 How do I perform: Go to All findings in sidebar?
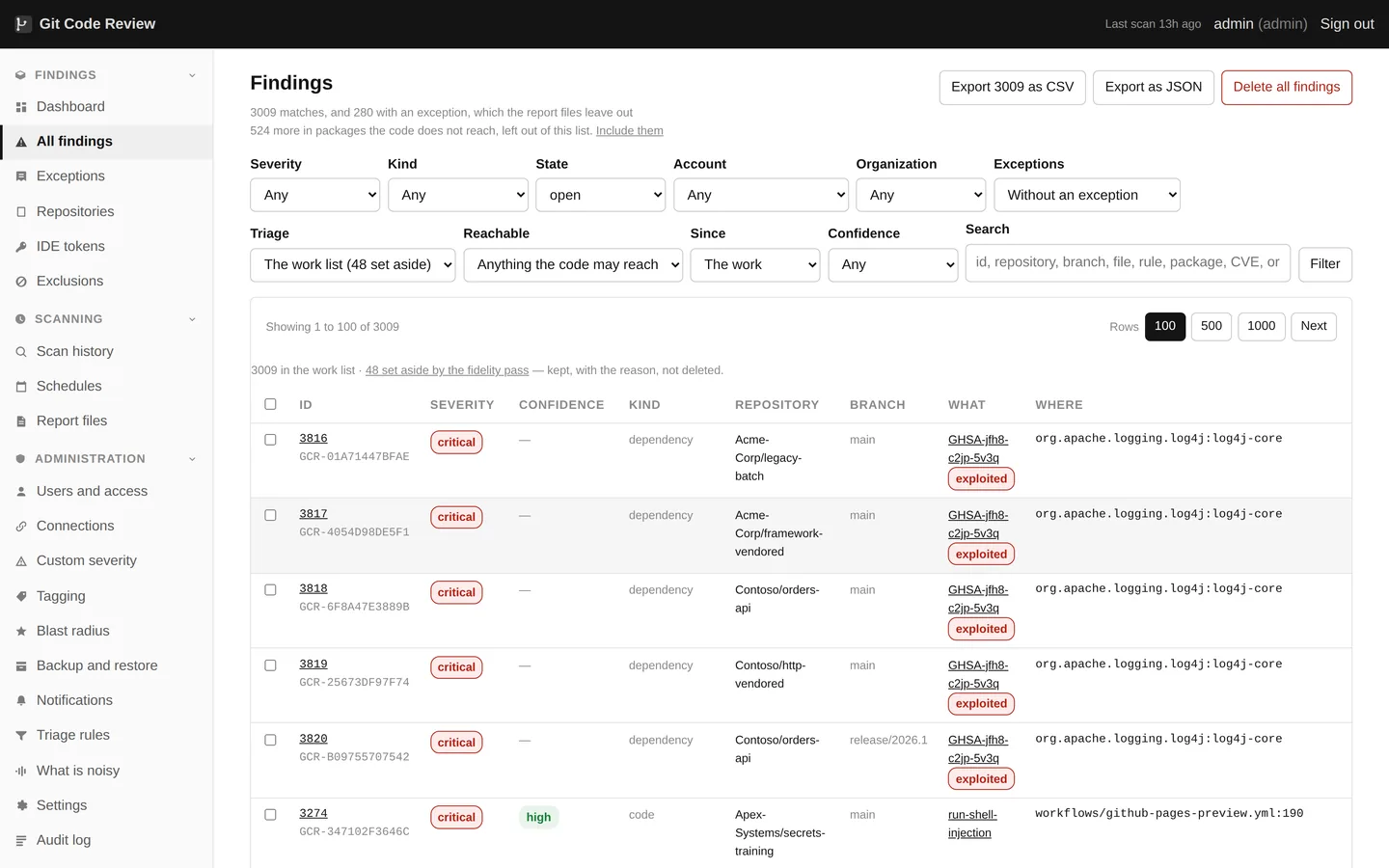[x=106, y=142]
